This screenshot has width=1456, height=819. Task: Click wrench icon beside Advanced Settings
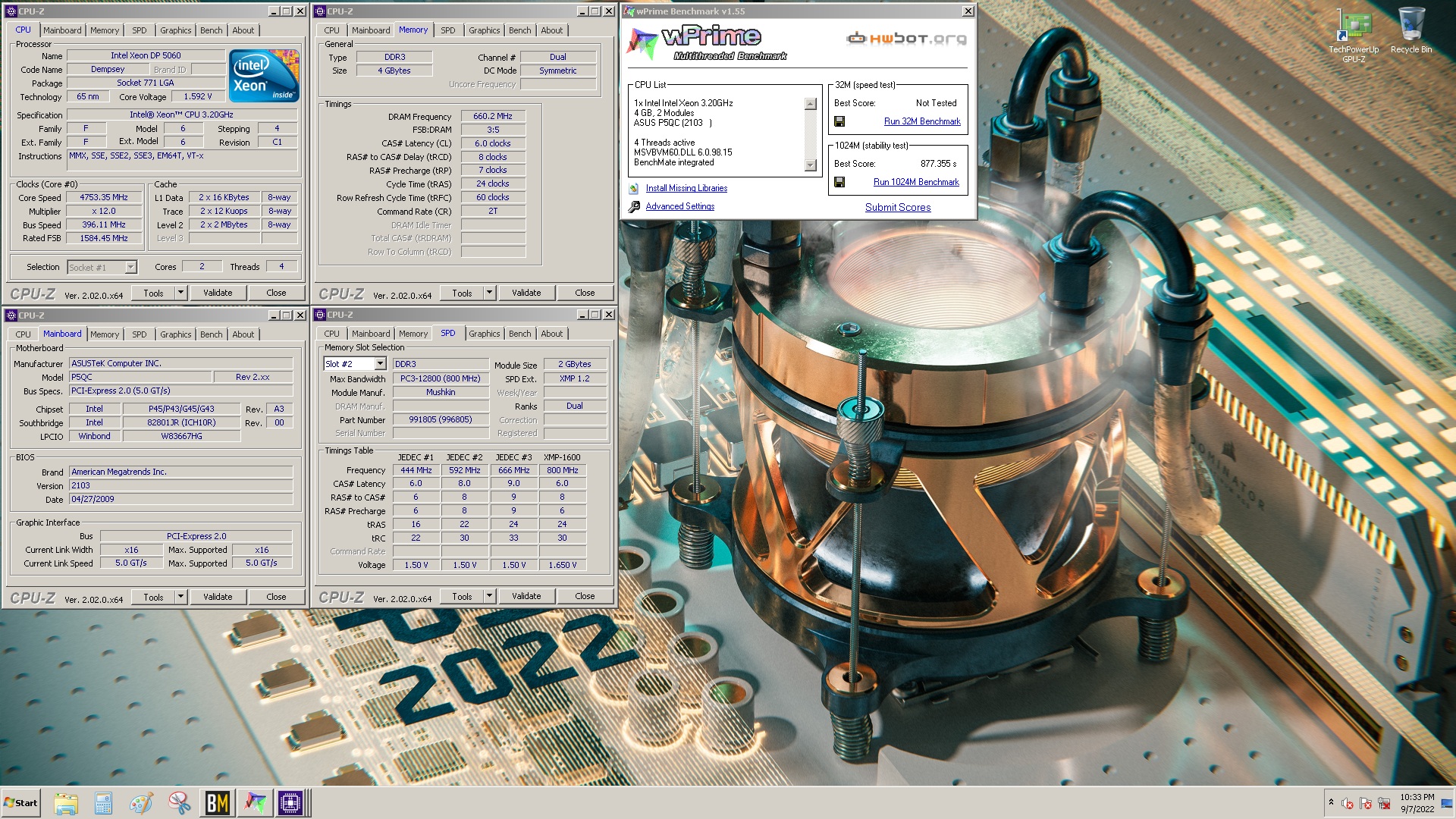pos(634,206)
